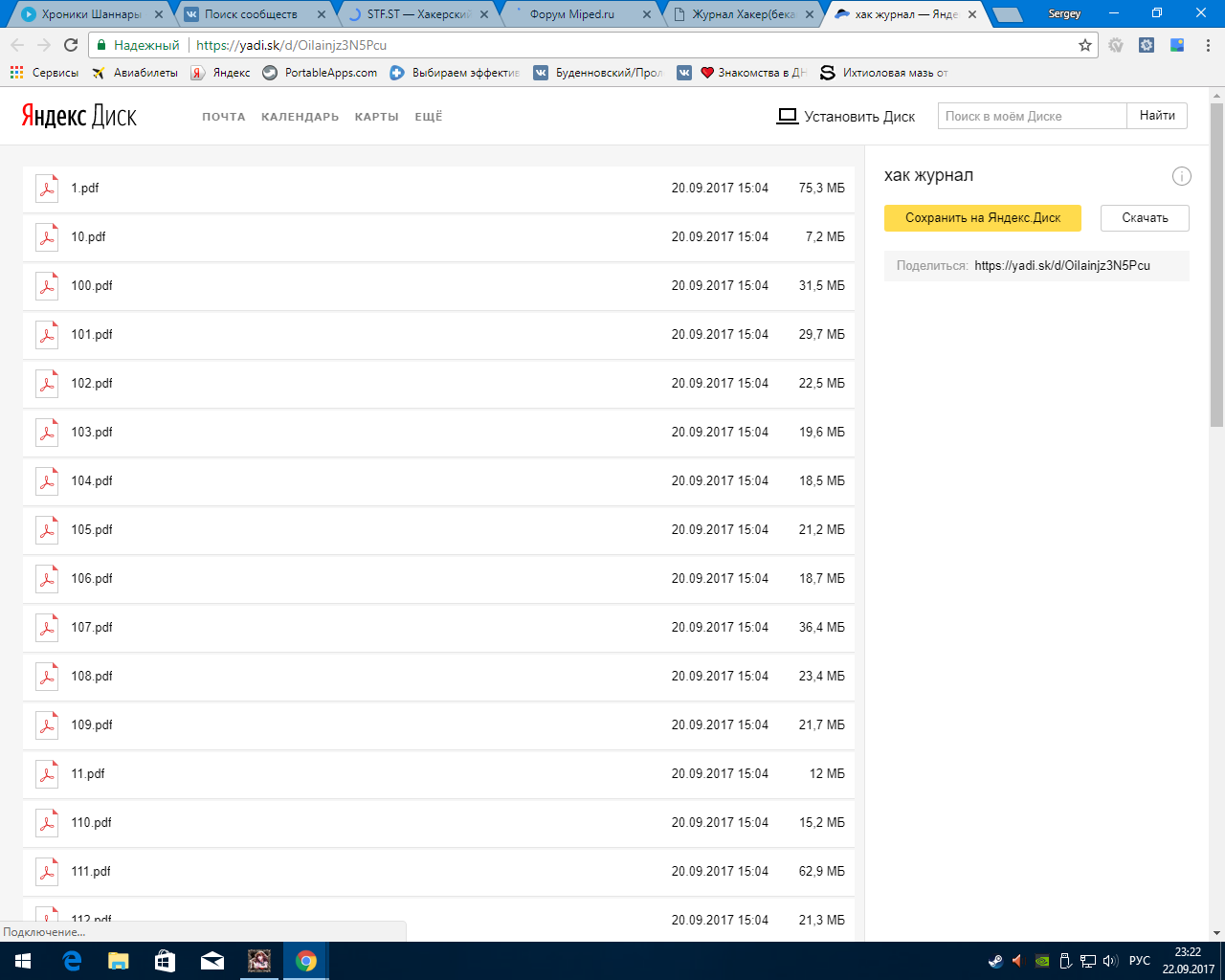Click the PDF icon next to 102.pdf
The image size is (1225, 980).
coord(47,384)
